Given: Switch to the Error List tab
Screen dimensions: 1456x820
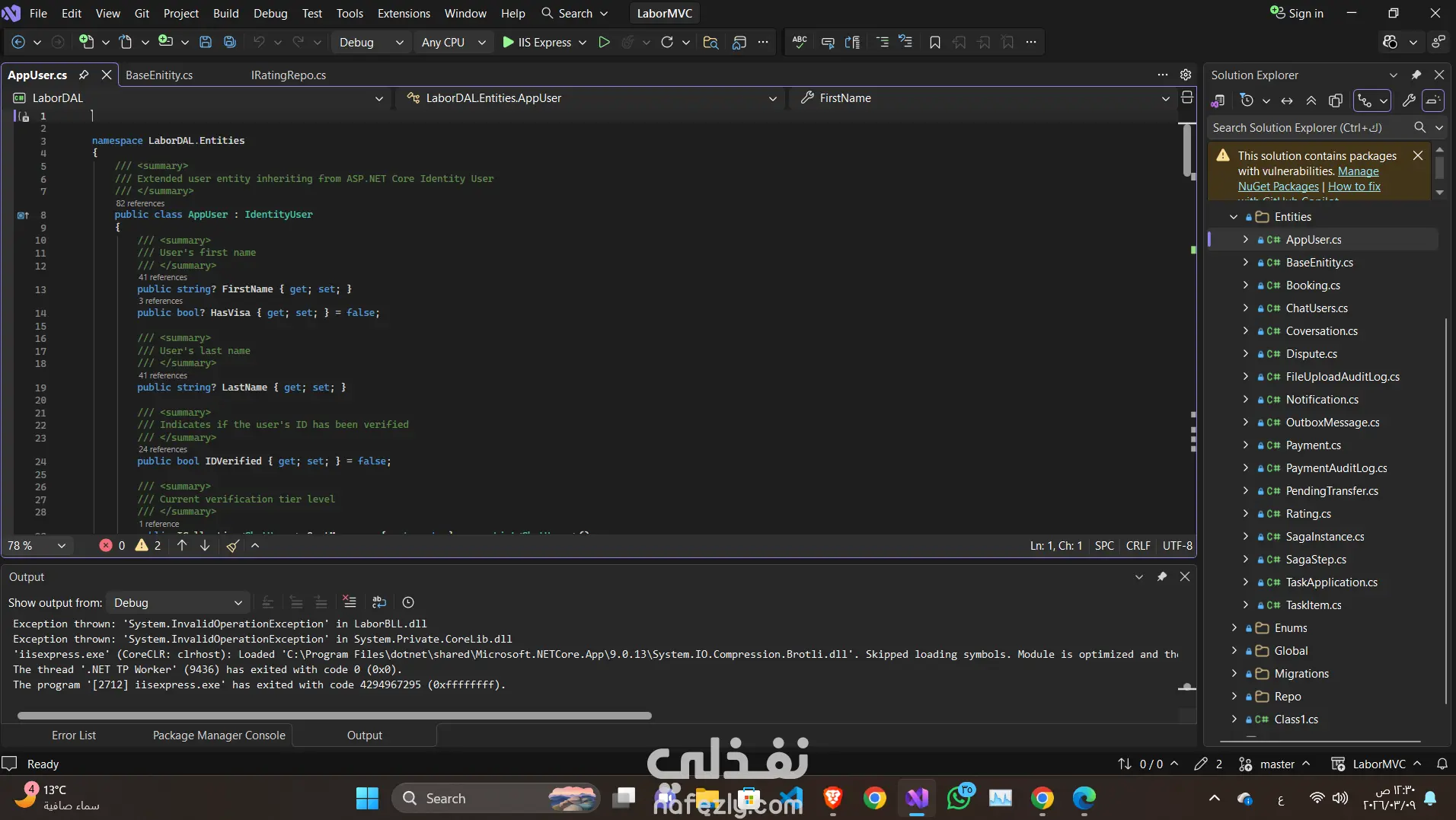Looking at the screenshot, I should 74,735.
